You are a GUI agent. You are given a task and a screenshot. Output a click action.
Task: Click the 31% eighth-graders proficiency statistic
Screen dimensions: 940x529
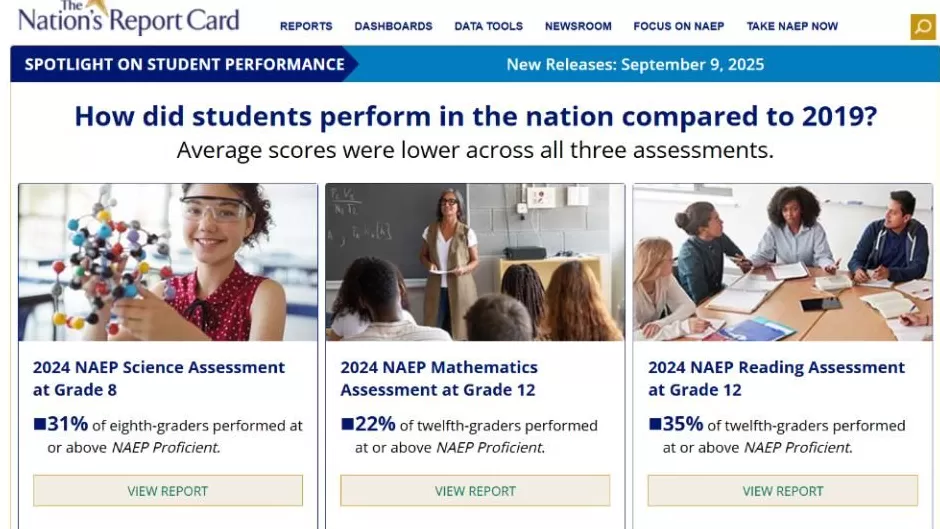[68, 424]
